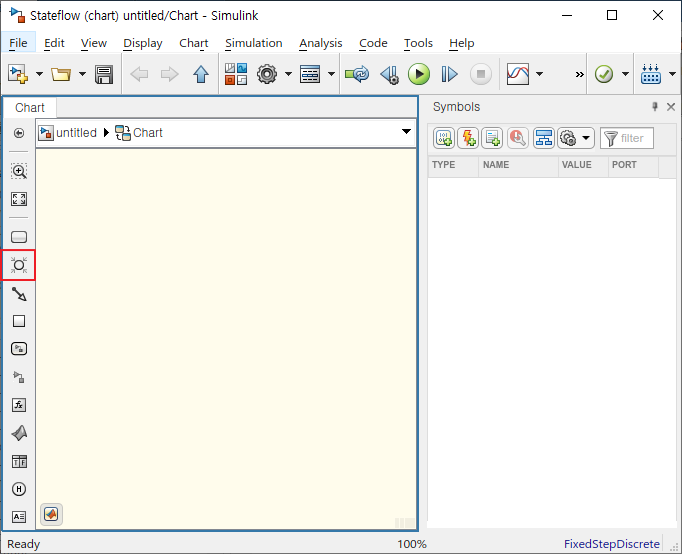Create Event with lightning icon

click(468, 138)
